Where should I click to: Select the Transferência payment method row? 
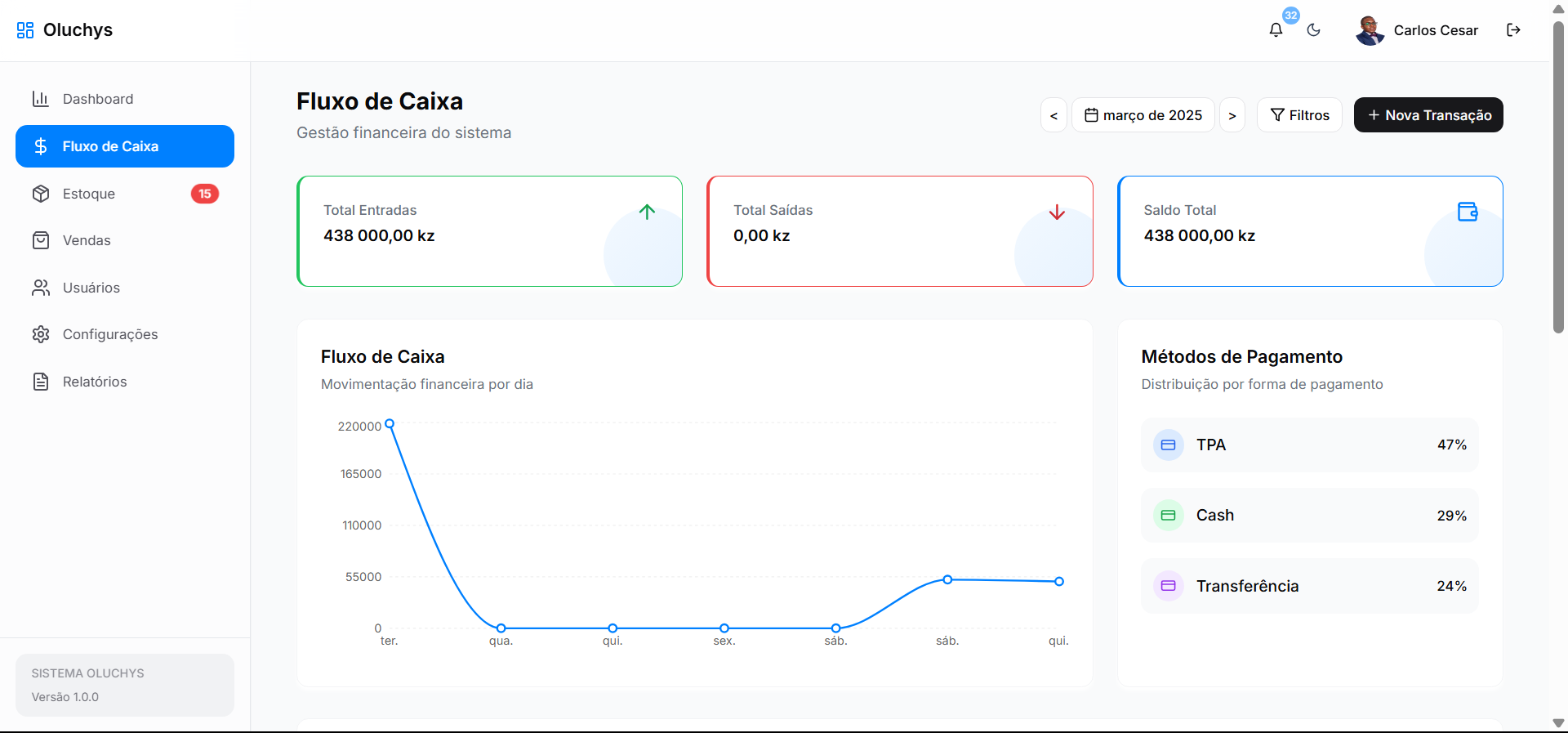click(1309, 586)
